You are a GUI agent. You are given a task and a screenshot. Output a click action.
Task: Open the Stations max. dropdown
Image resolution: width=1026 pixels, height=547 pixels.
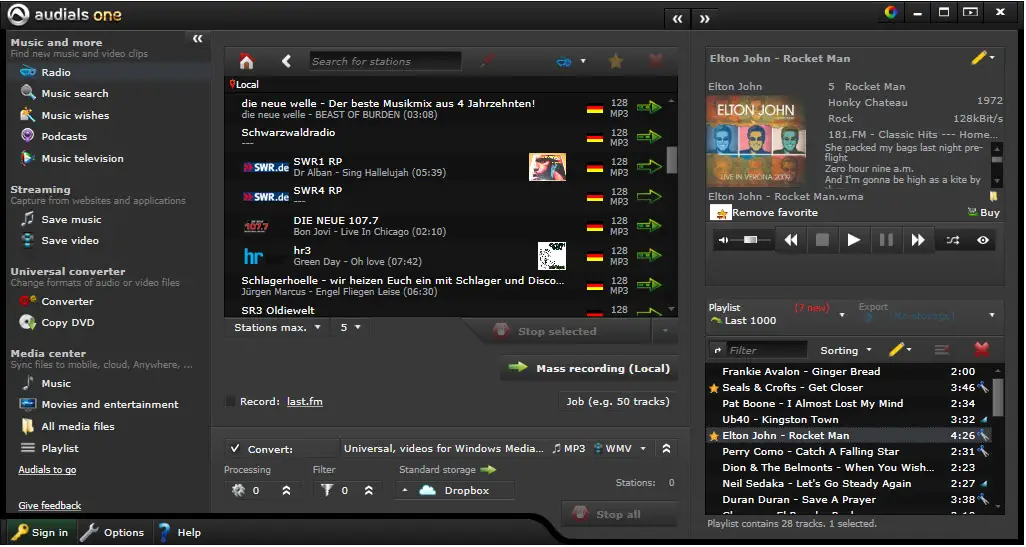(x=277, y=327)
